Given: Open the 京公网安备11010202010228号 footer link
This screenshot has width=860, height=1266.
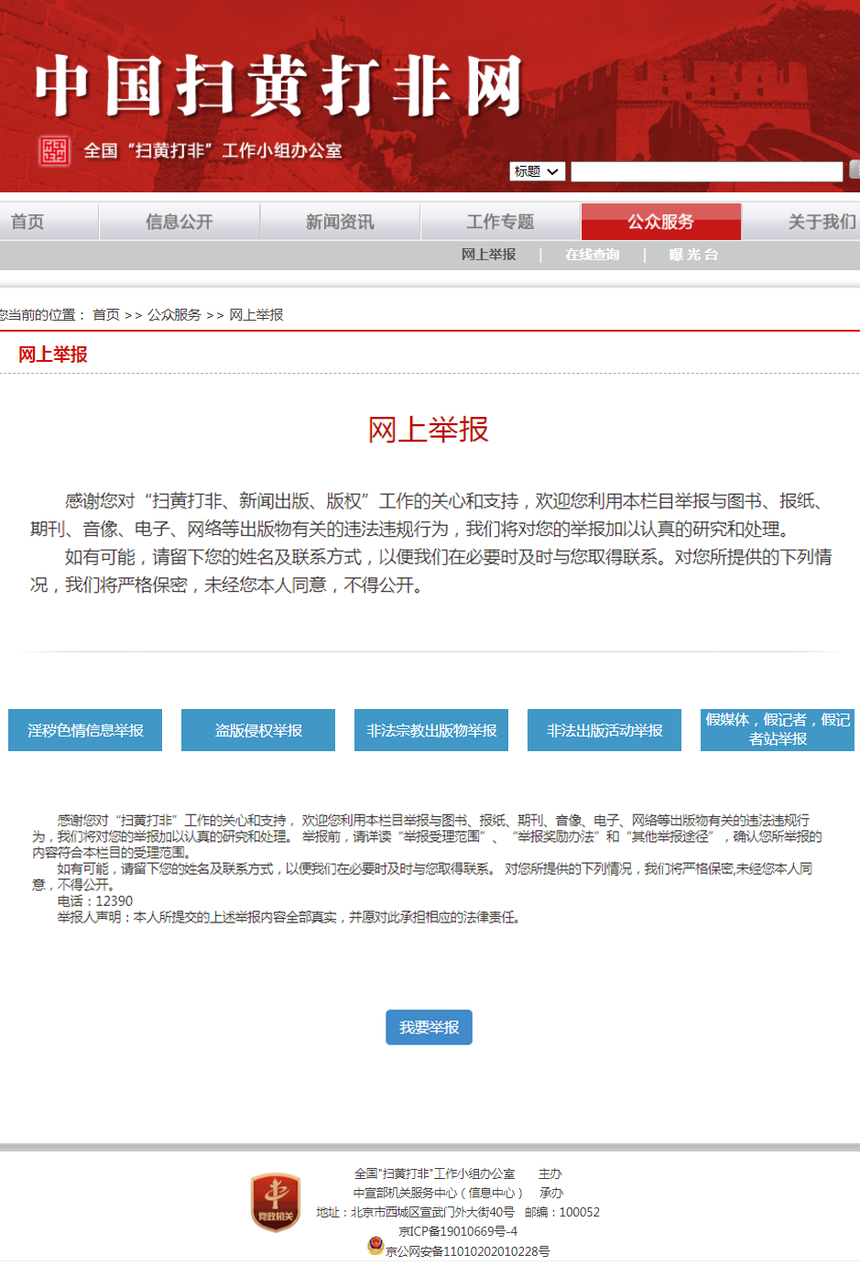Looking at the screenshot, I should pyautogui.click(x=468, y=1251).
